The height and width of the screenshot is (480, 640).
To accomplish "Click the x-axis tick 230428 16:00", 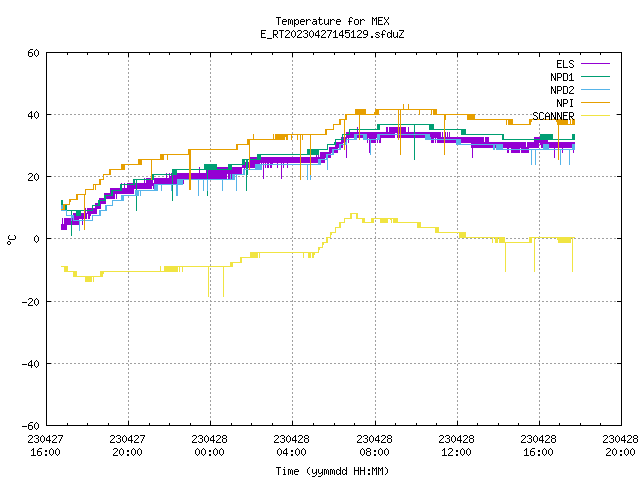I will (538, 446).
